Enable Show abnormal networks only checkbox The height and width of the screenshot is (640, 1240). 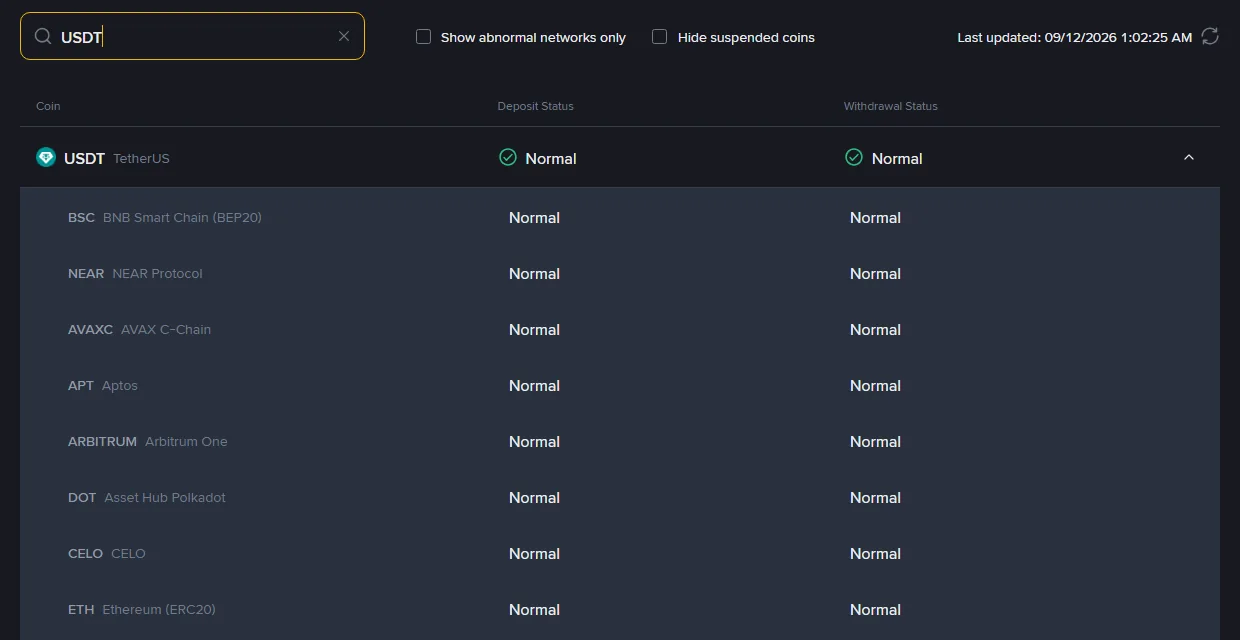point(423,37)
